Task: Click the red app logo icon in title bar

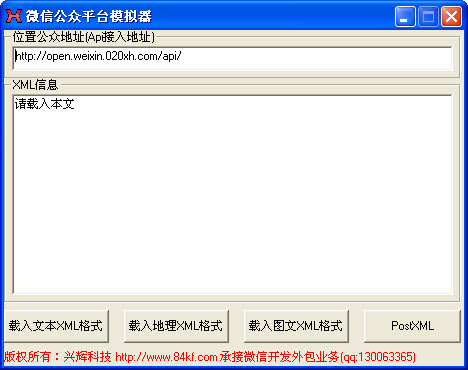Action: point(14,16)
